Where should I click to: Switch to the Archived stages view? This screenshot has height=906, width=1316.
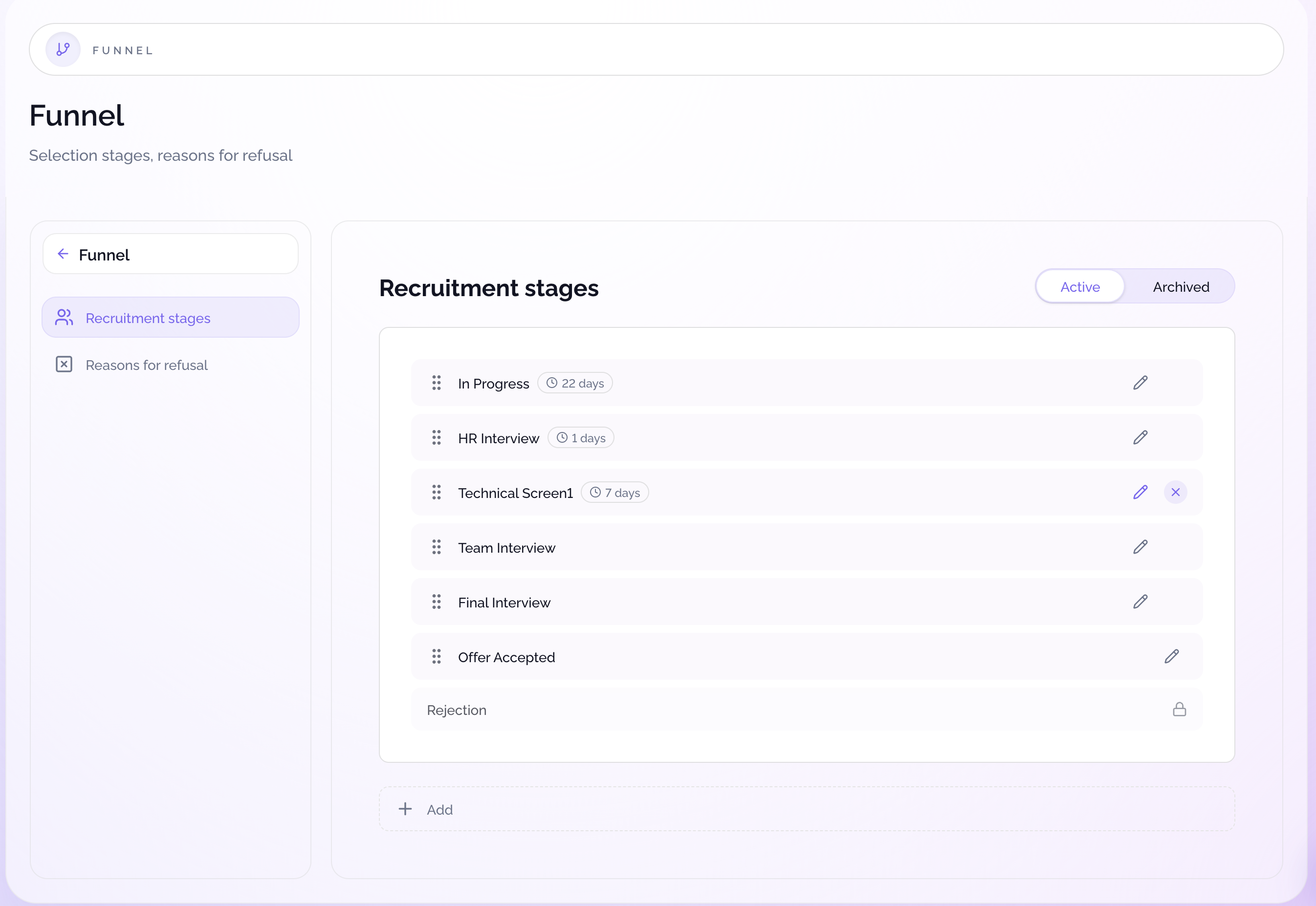[1180, 287]
